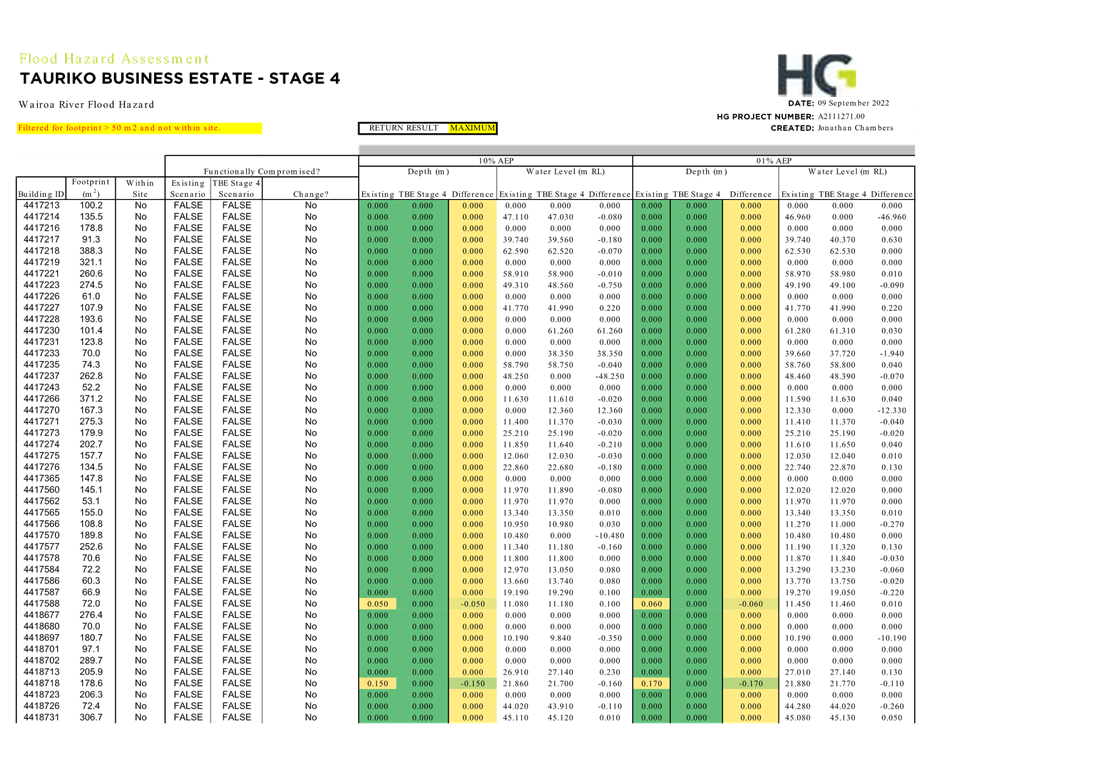Select the 0.170 existing depth cell

click(651, 683)
